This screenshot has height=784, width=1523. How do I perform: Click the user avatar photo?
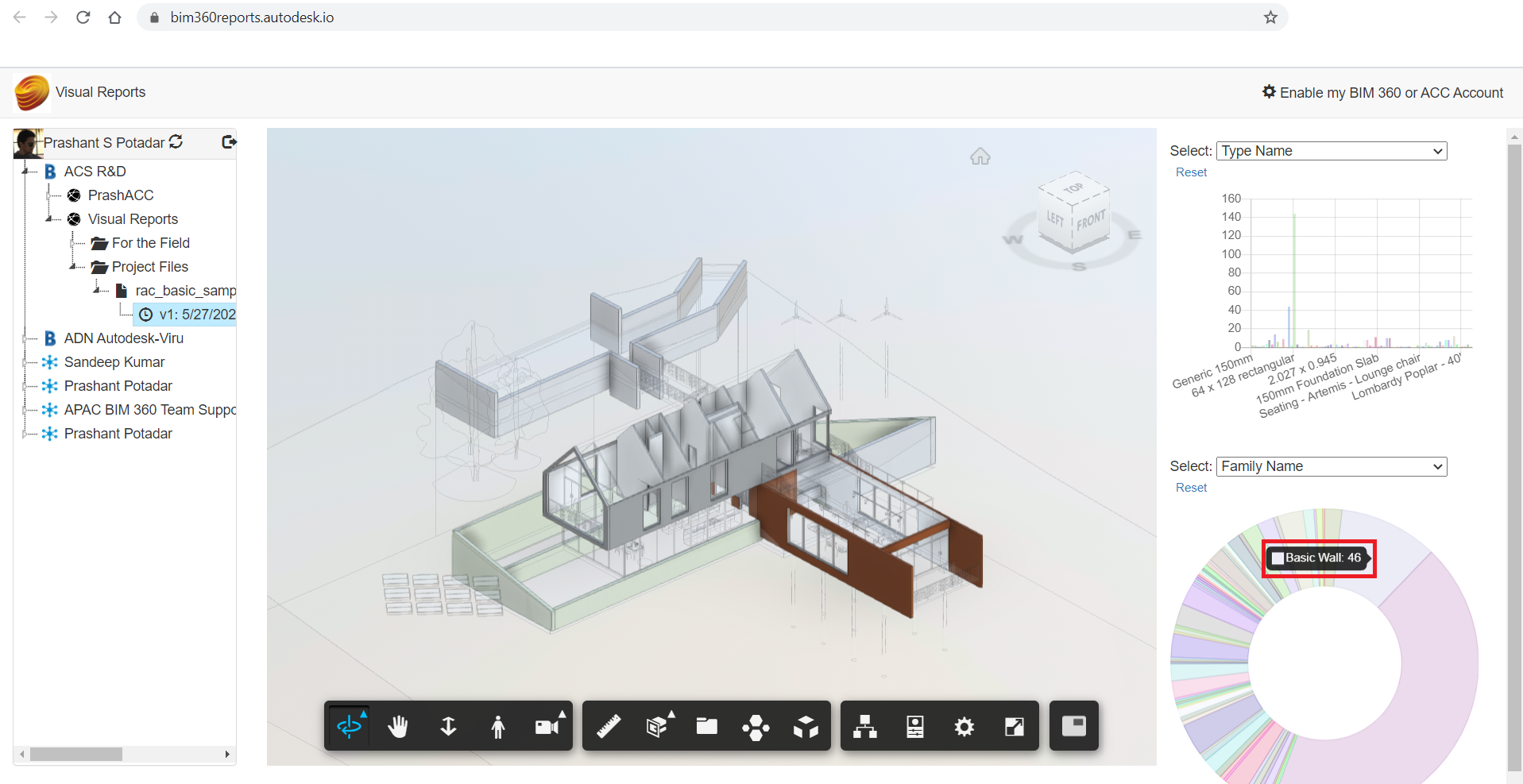pos(28,143)
